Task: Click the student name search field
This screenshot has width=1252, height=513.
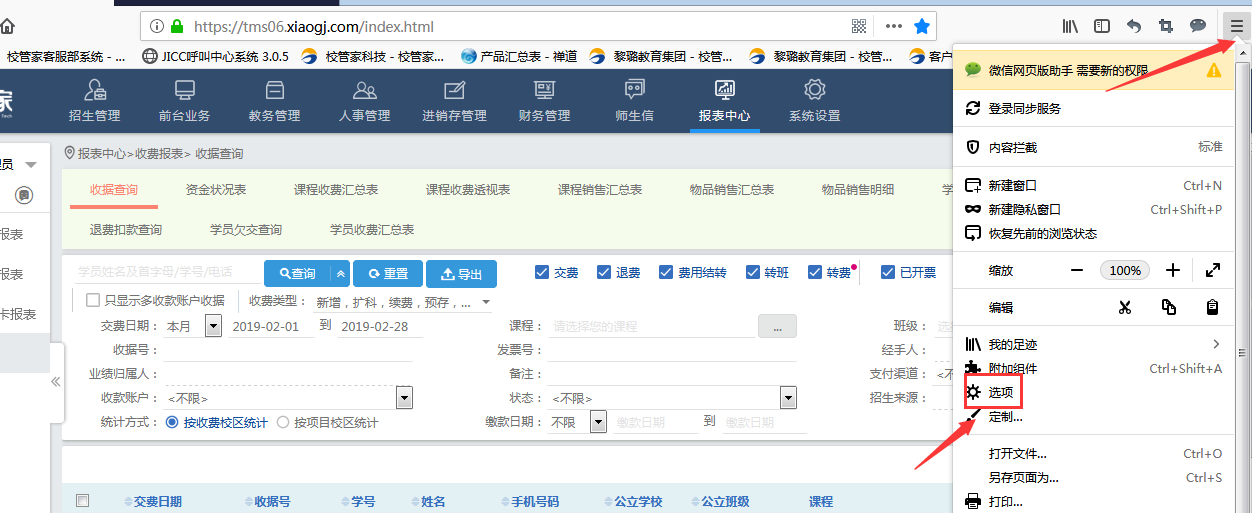Action: [x=168, y=272]
